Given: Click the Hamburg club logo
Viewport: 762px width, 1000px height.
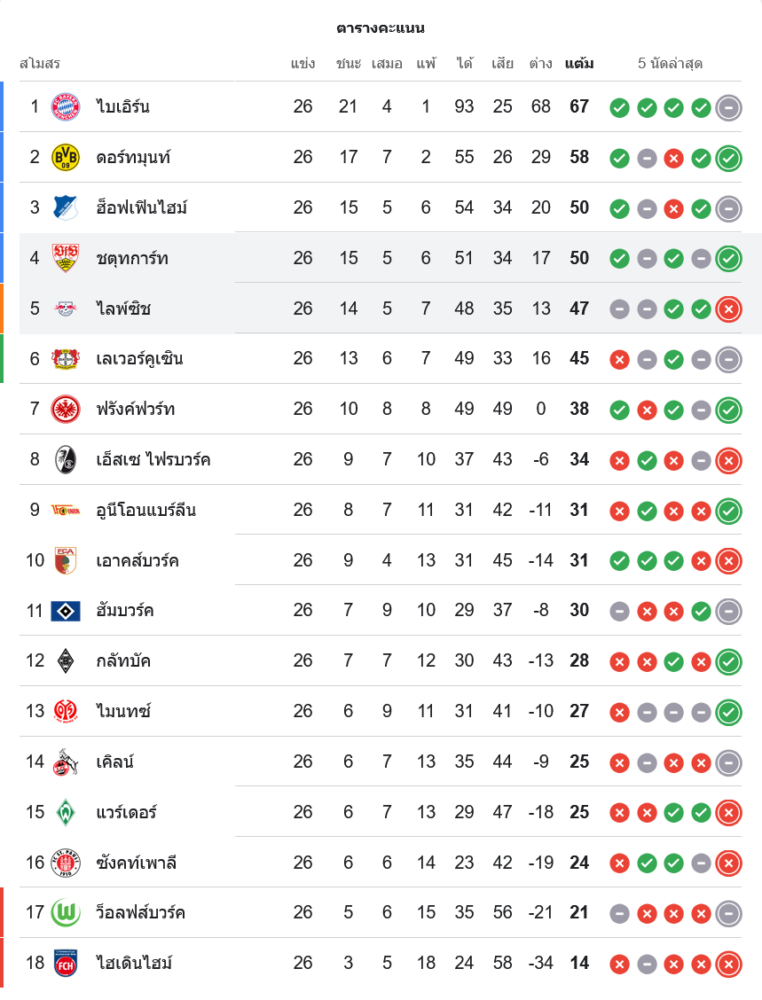Looking at the screenshot, I should point(65,611).
